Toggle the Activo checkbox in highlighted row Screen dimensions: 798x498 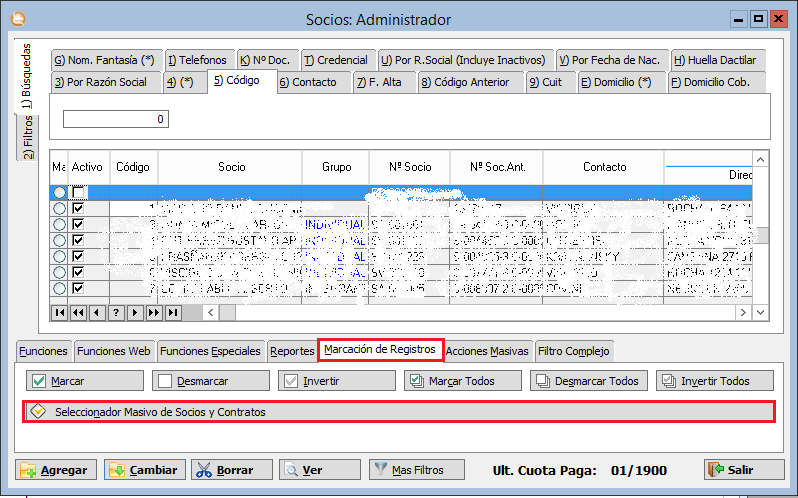click(78, 192)
